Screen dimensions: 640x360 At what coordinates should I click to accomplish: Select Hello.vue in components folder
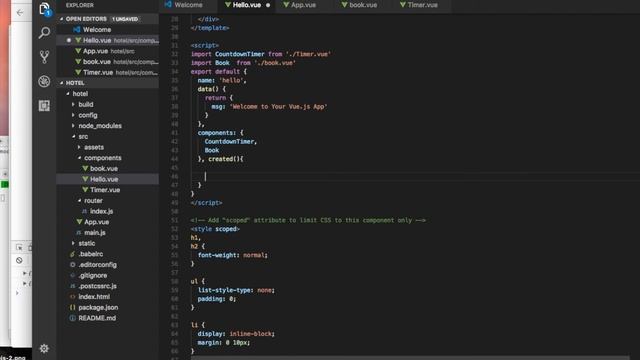[x=107, y=179]
